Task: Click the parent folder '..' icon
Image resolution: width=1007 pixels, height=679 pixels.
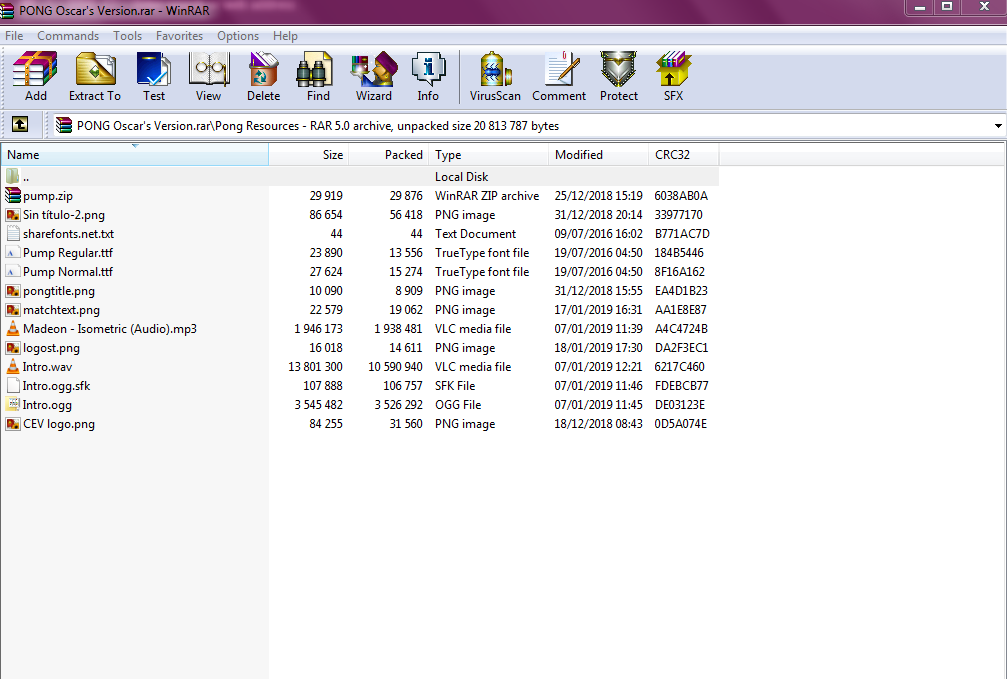Action: 13,176
